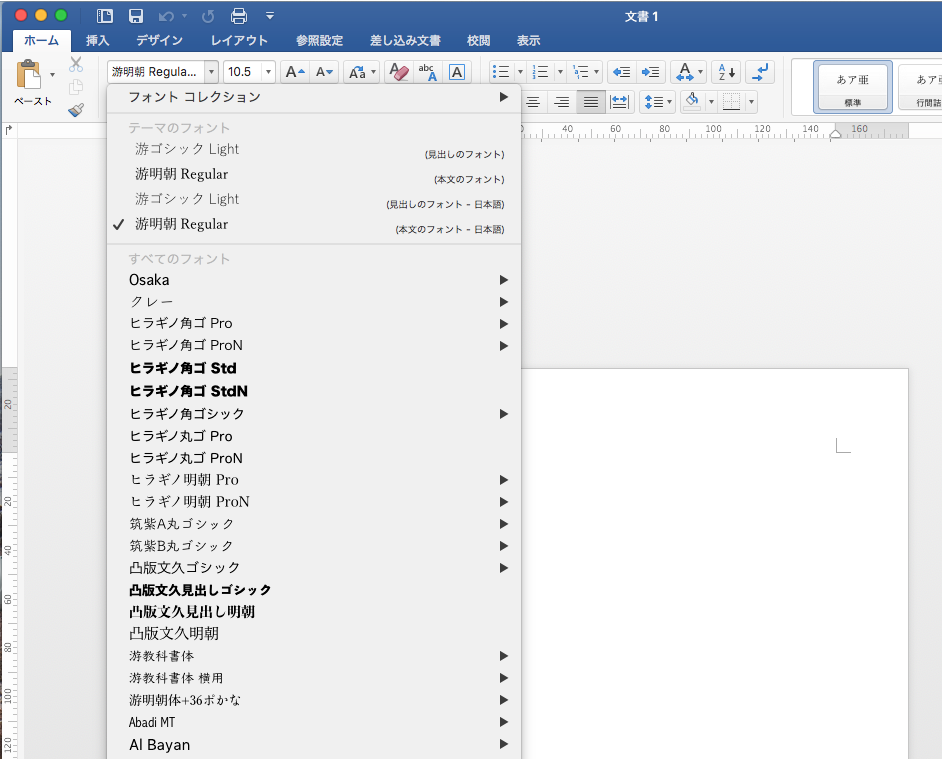This screenshot has height=759, width=942.
Task: Click the align right icon
Action: 562,102
